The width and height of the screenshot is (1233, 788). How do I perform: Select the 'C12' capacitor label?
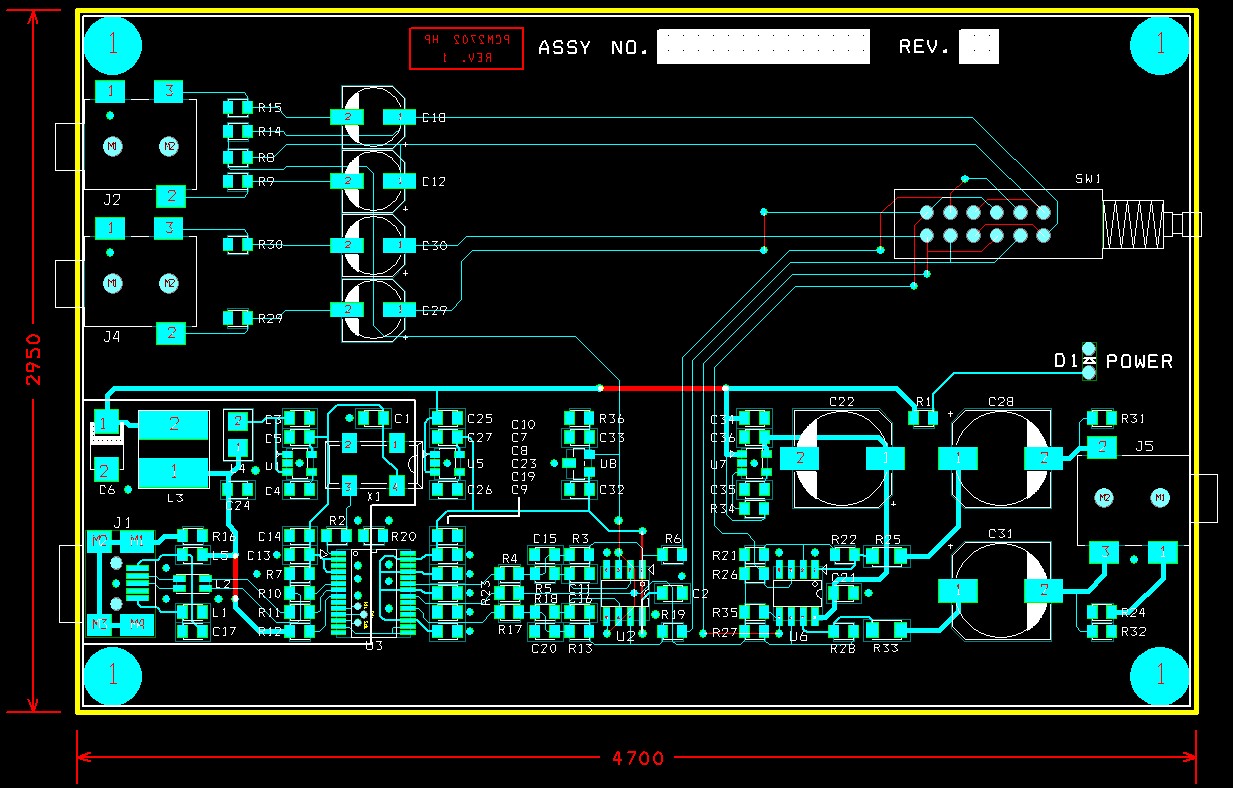434,182
